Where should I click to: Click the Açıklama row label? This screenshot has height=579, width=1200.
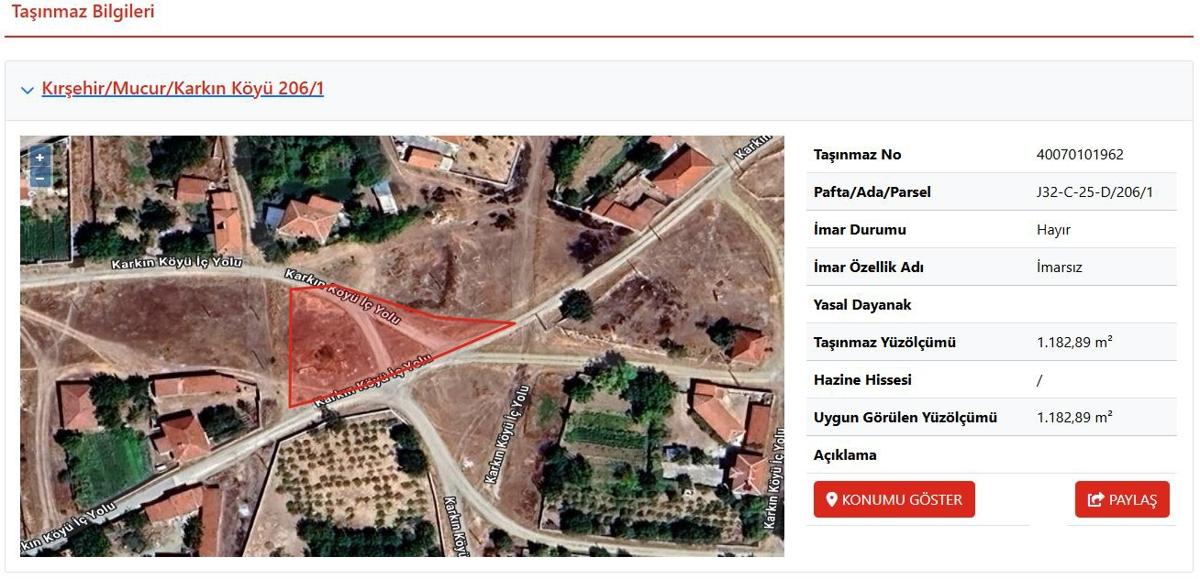(x=845, y=455)
